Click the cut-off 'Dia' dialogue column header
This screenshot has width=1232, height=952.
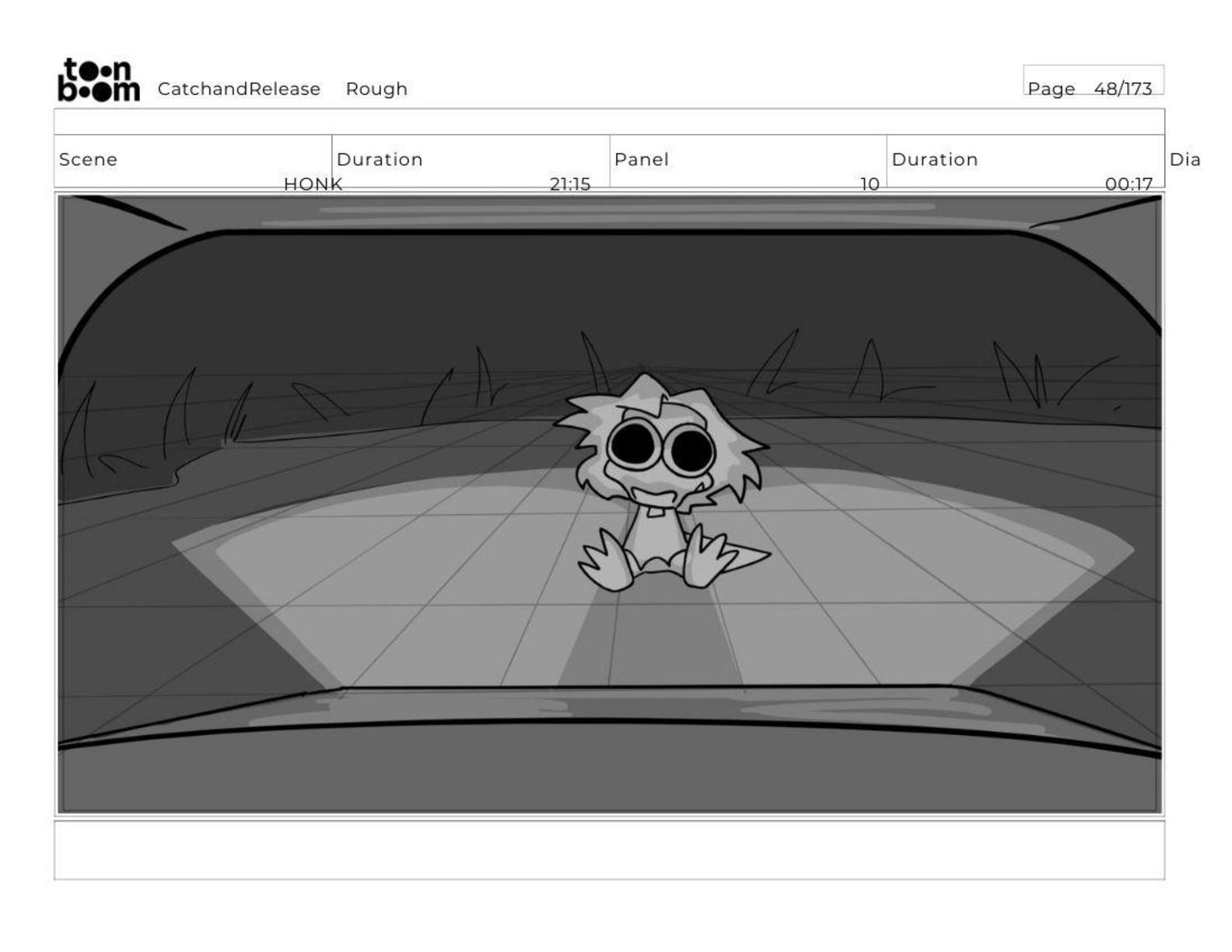tap(1185, 159)
